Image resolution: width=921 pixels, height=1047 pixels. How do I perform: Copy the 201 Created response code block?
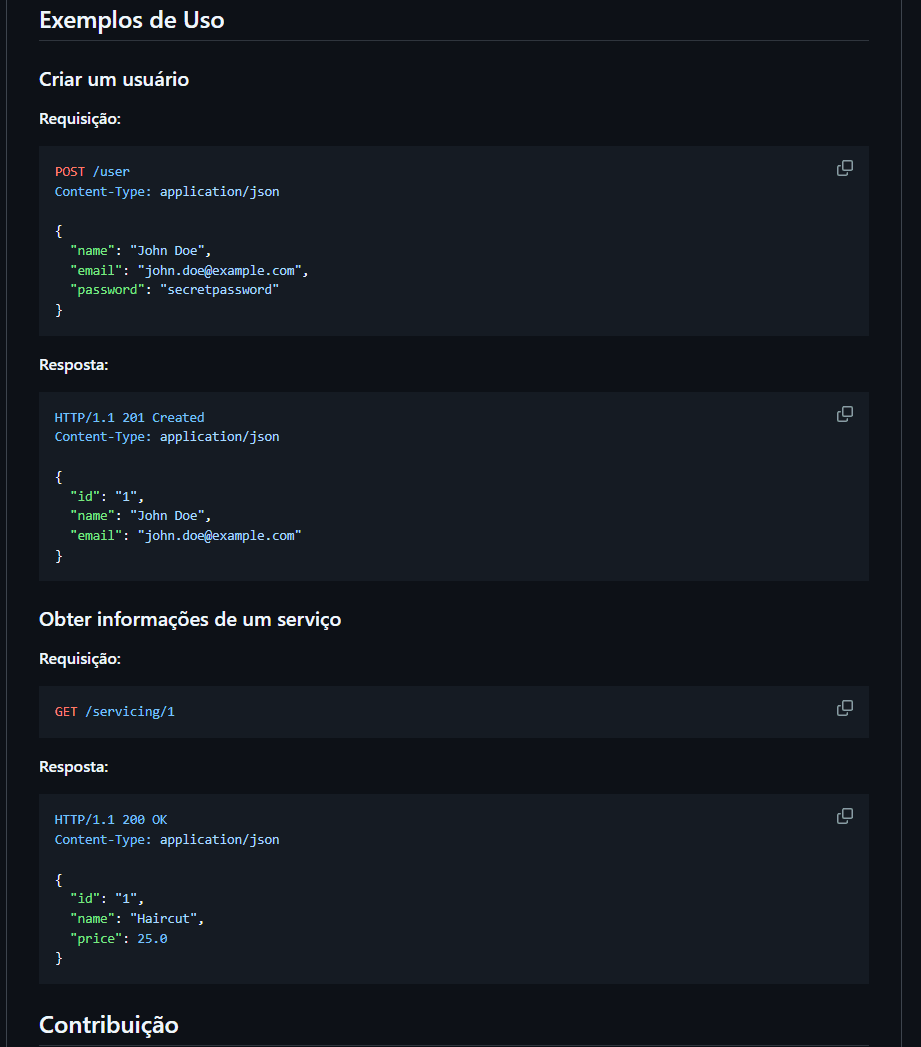845,414
